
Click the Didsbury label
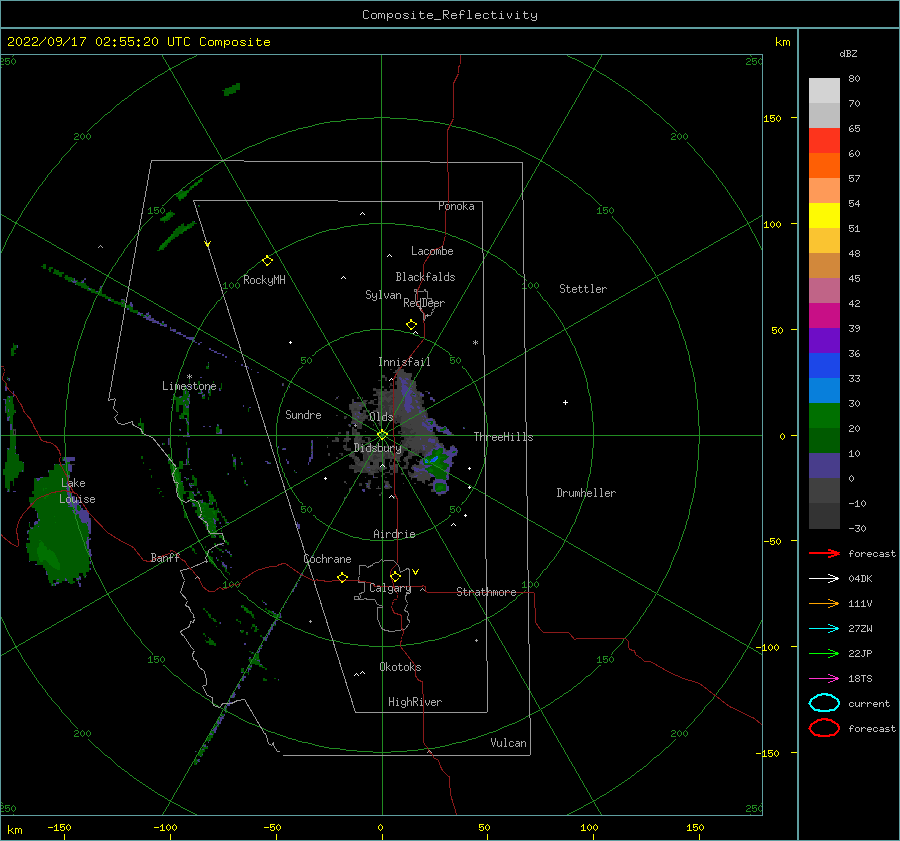[378, 448]
